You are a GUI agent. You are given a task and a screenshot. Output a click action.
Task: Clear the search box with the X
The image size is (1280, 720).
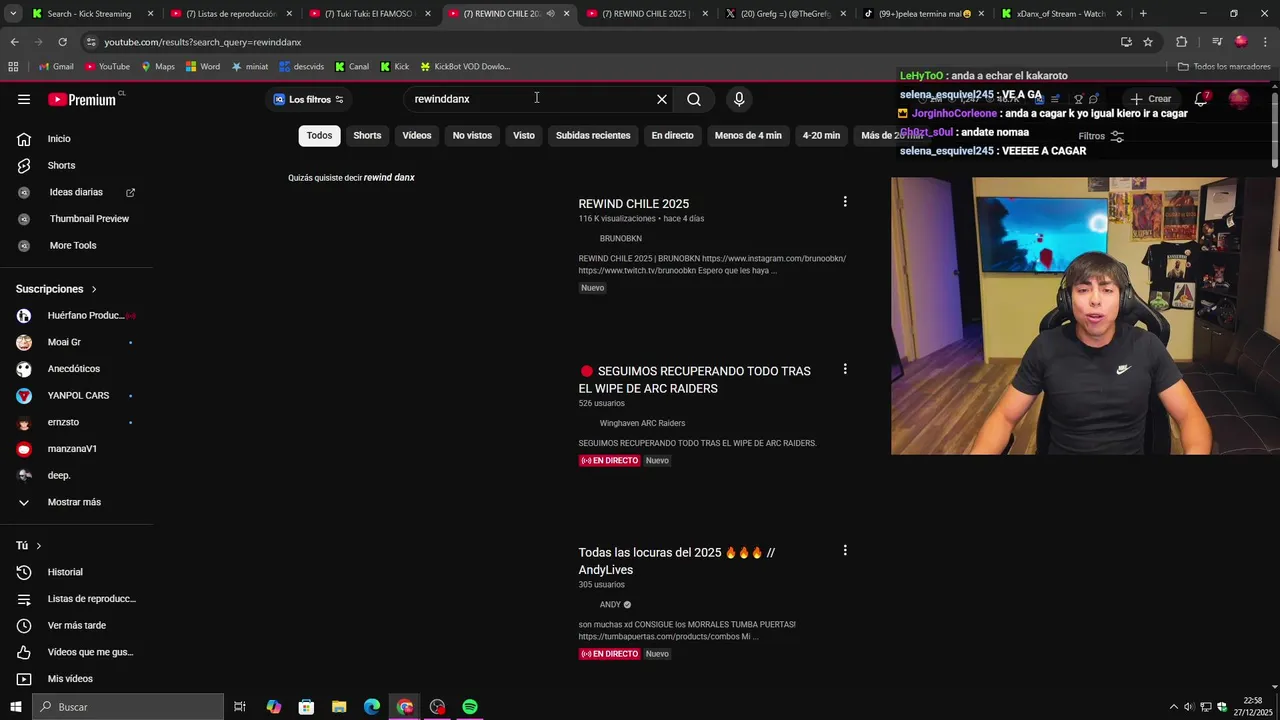(661, 99)
